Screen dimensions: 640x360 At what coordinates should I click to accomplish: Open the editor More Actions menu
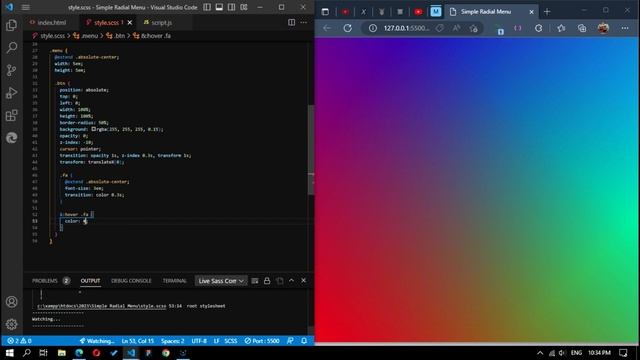(x=304, y=22)
